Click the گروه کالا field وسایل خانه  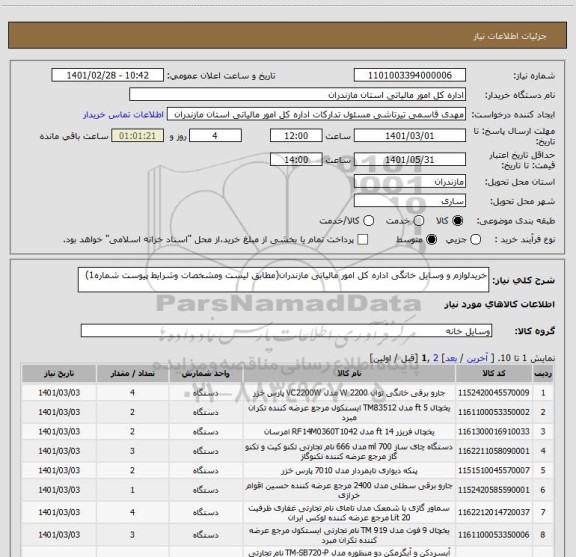coord(286,331)
